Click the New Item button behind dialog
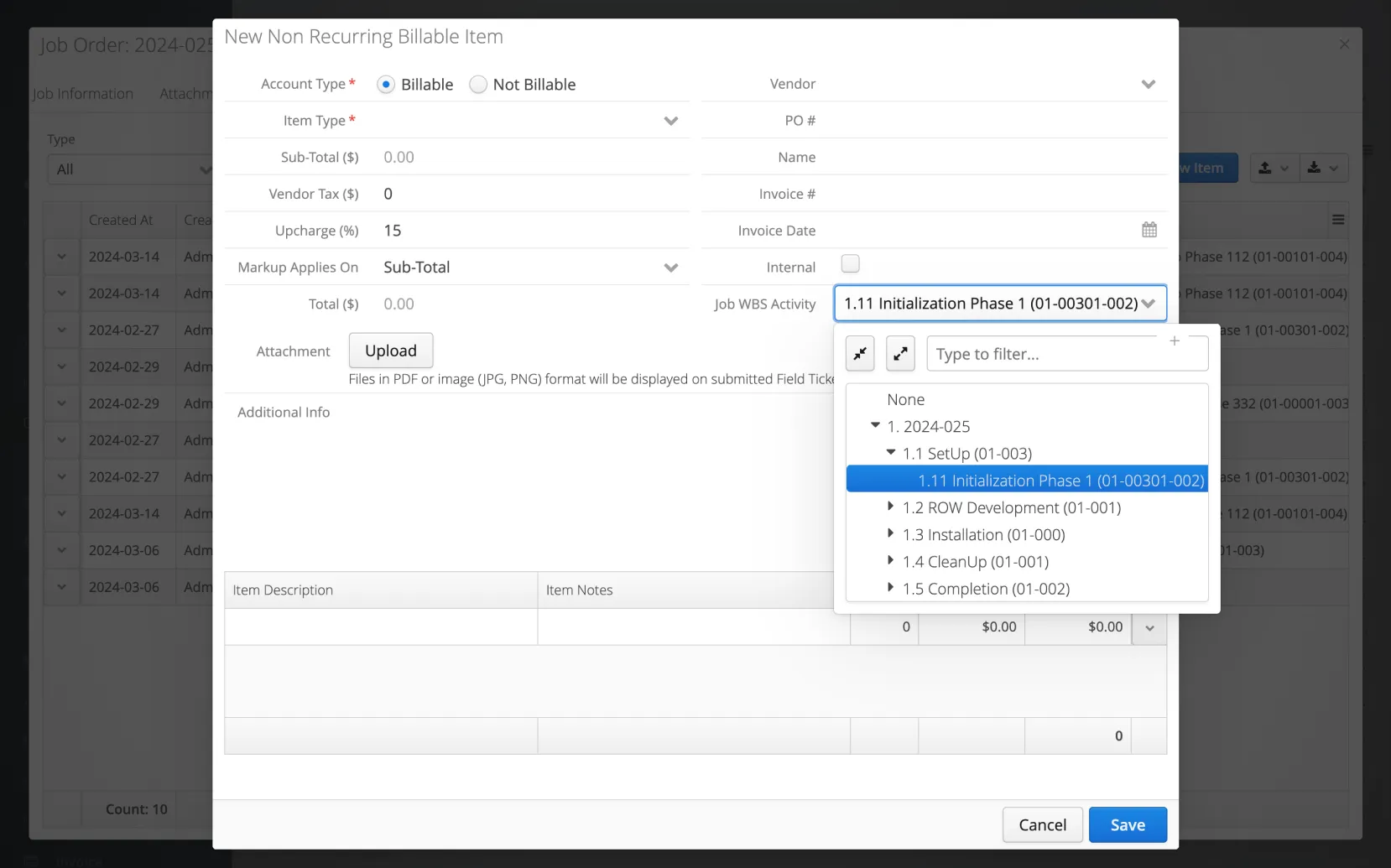 (1208, 169)
